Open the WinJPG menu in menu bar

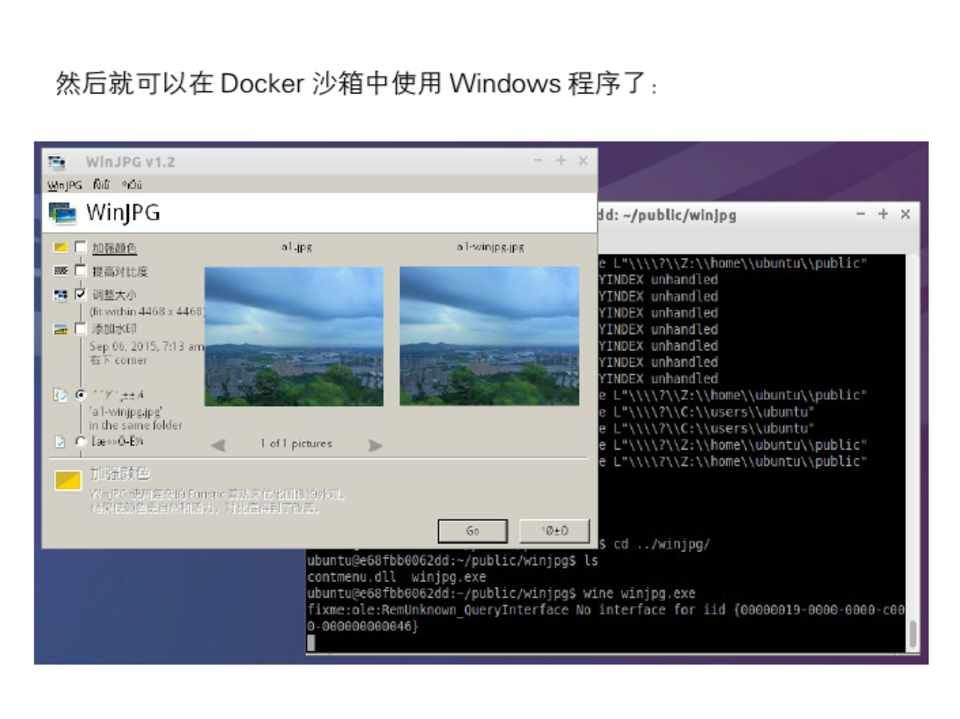click(65, 185)
